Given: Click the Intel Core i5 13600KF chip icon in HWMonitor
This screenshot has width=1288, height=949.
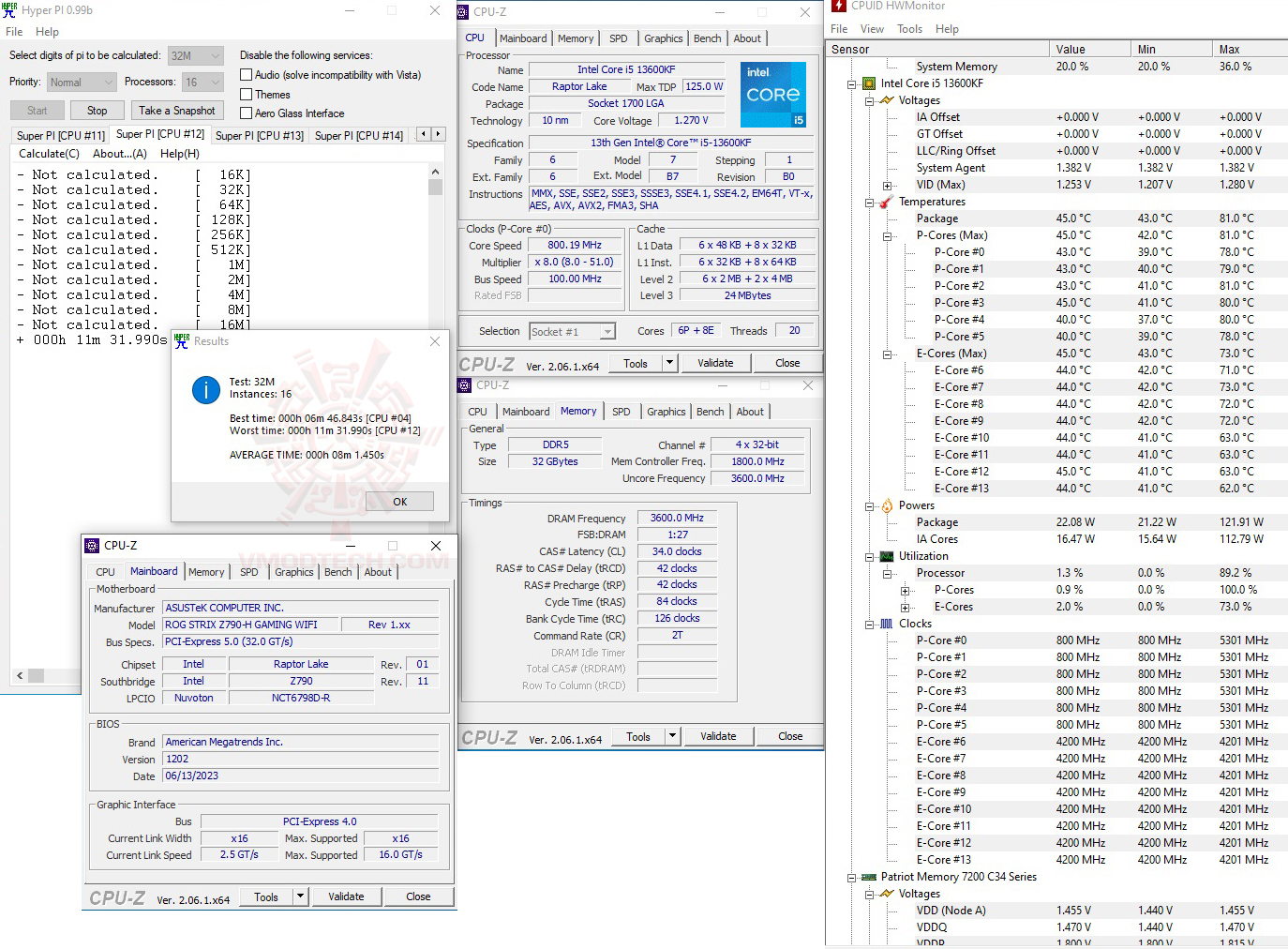Looking at the screenshot, I should click(x=869, y=83).
